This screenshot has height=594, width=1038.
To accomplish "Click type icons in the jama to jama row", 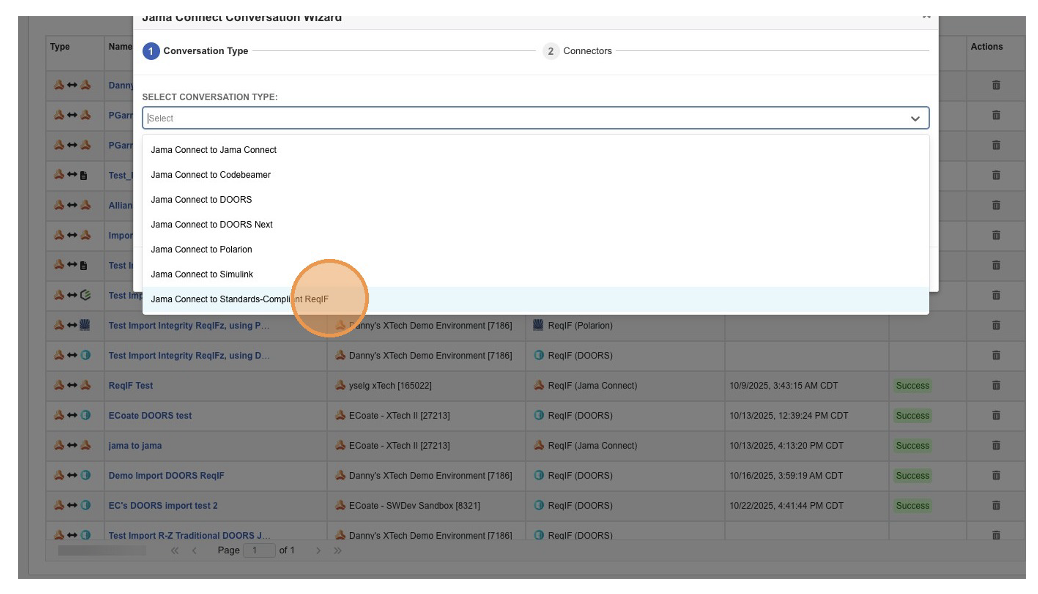I will pos(72,446).
